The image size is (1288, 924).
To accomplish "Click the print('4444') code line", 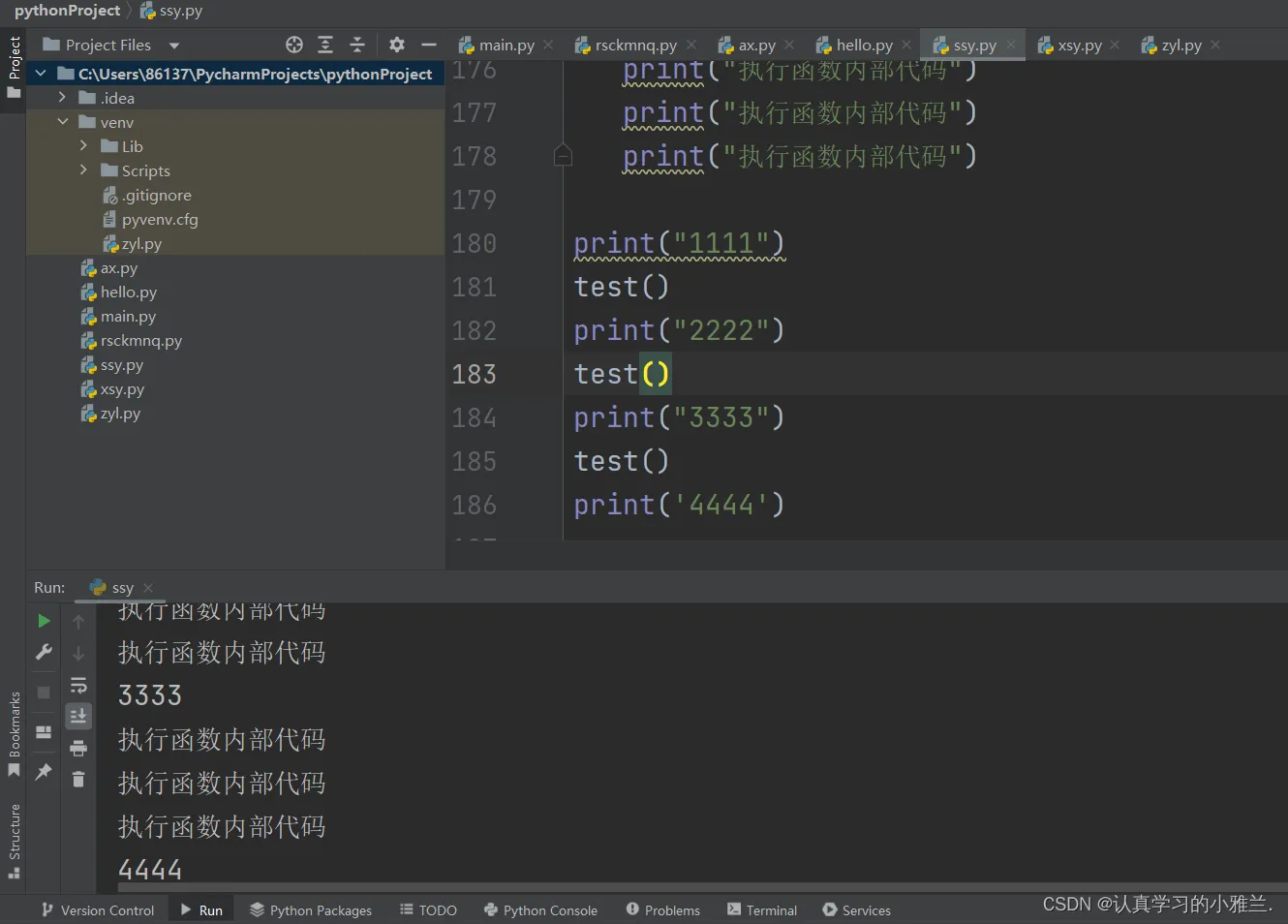I will click(x=679, y=505).
